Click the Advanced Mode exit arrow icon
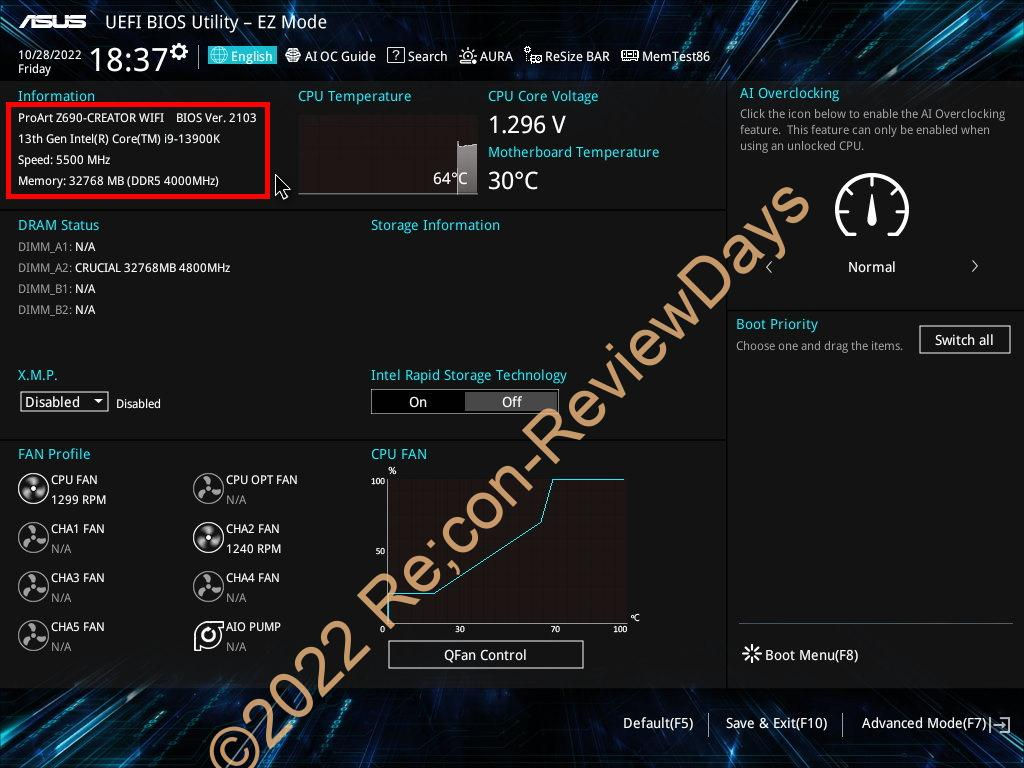1024x768 pixels. pos(1001,724)
